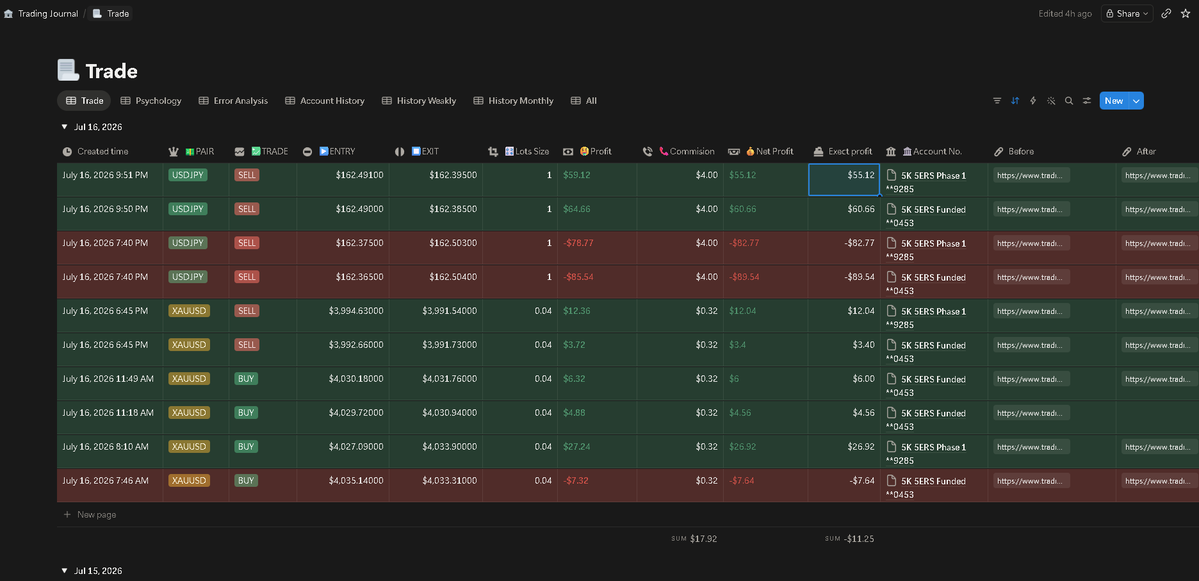This screenshot has height=581, width=1199.
Task: Click the Account No. column header
Action: [934, 151]
